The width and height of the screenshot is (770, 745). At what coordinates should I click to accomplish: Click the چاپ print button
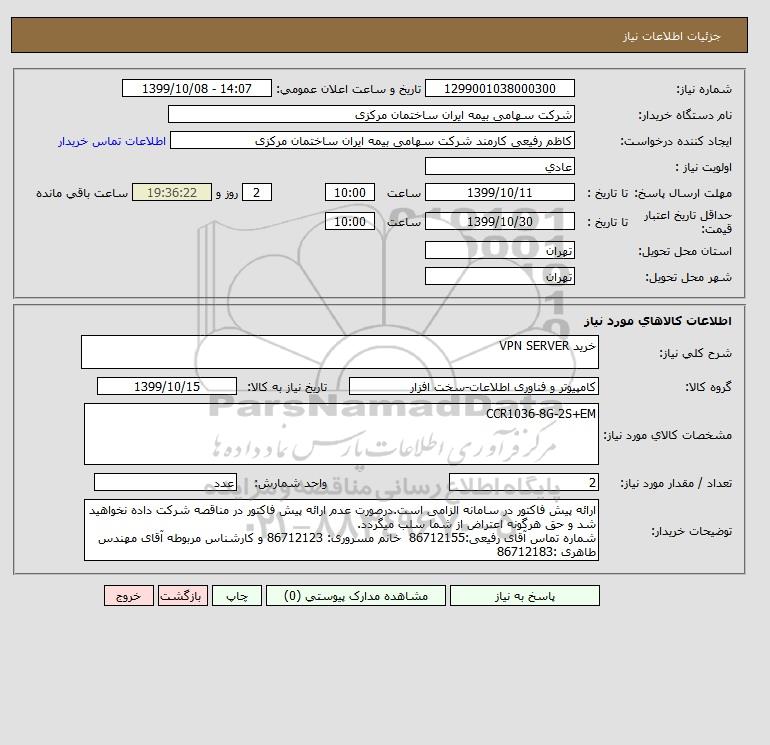(x=237, y=596)
